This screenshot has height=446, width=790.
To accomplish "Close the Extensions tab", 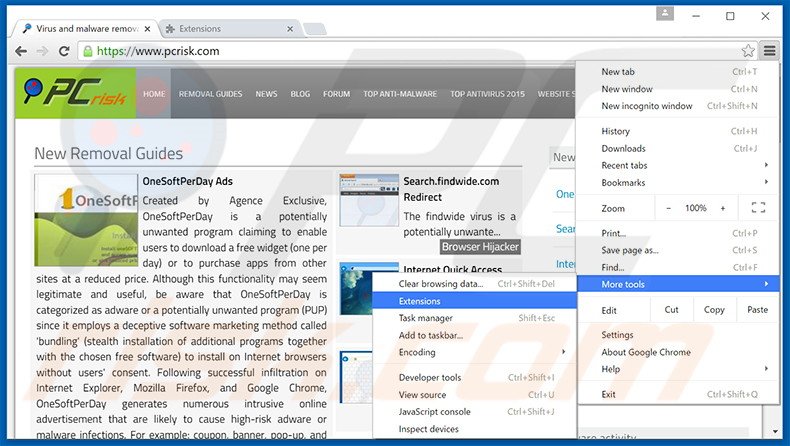I will [290, 29].
